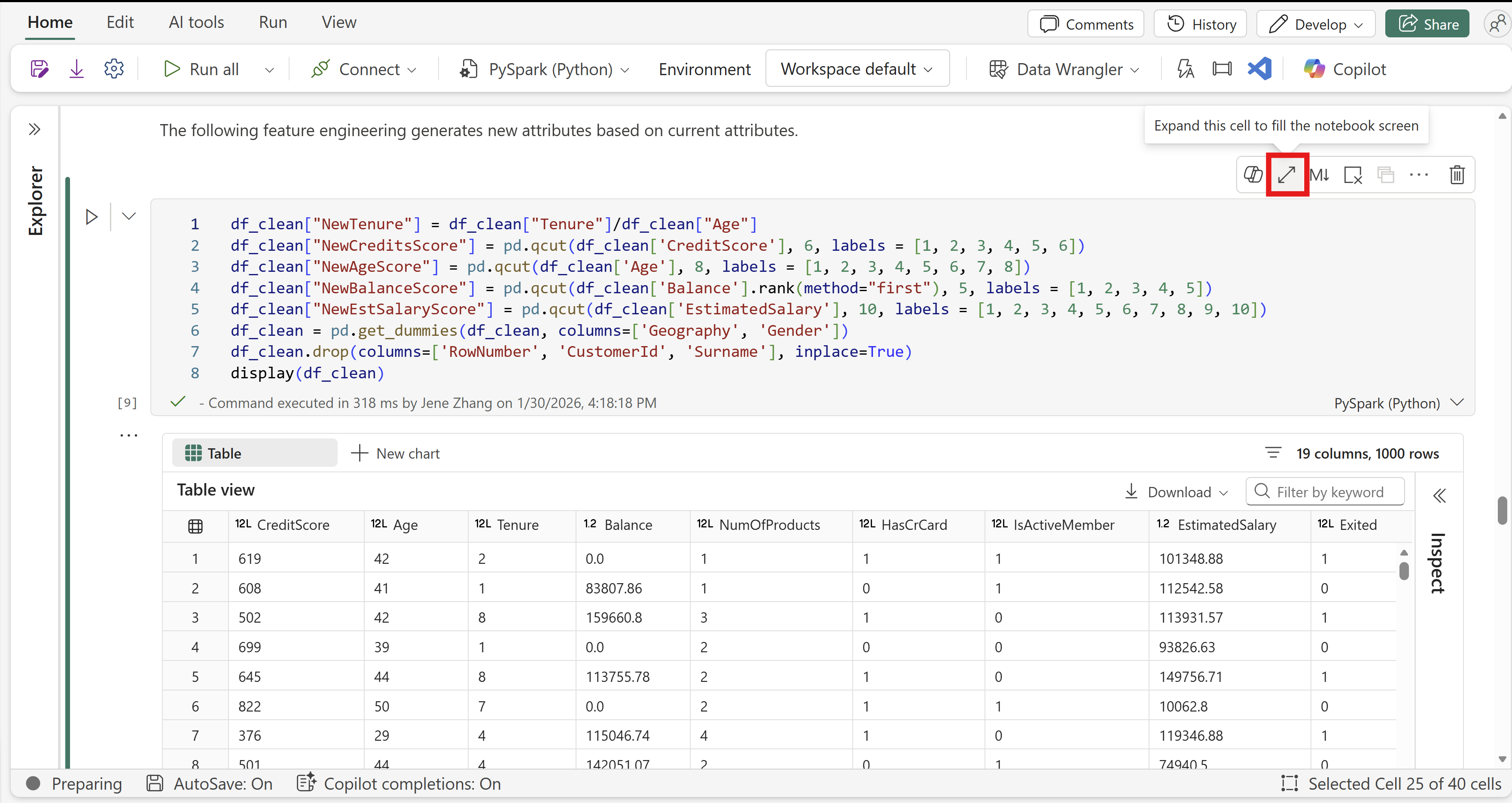The width and height of the screenshot is (1512, 803).
Task: Click the download notebook icon
Action: tap(76, 69)
